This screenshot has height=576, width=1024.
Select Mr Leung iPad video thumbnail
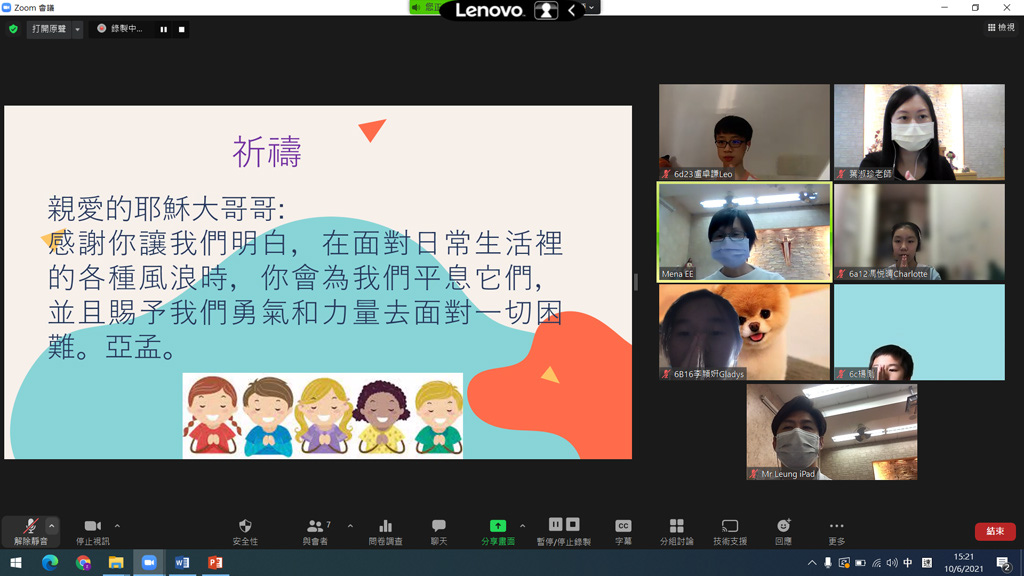pyautogui.click(x=831, y=432)
